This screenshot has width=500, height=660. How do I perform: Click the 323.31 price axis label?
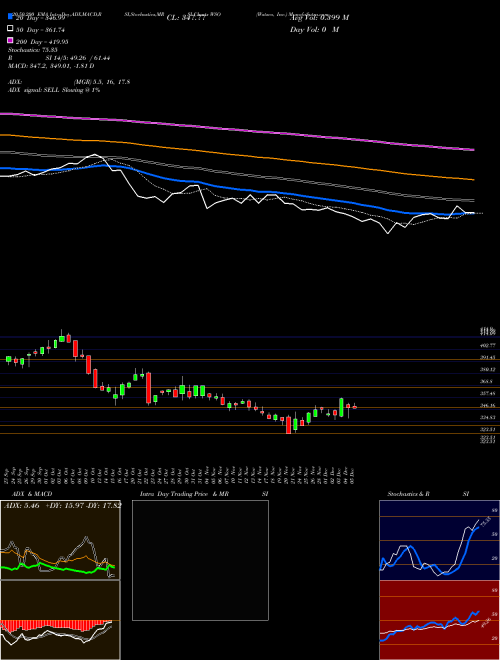pos(488,429)
